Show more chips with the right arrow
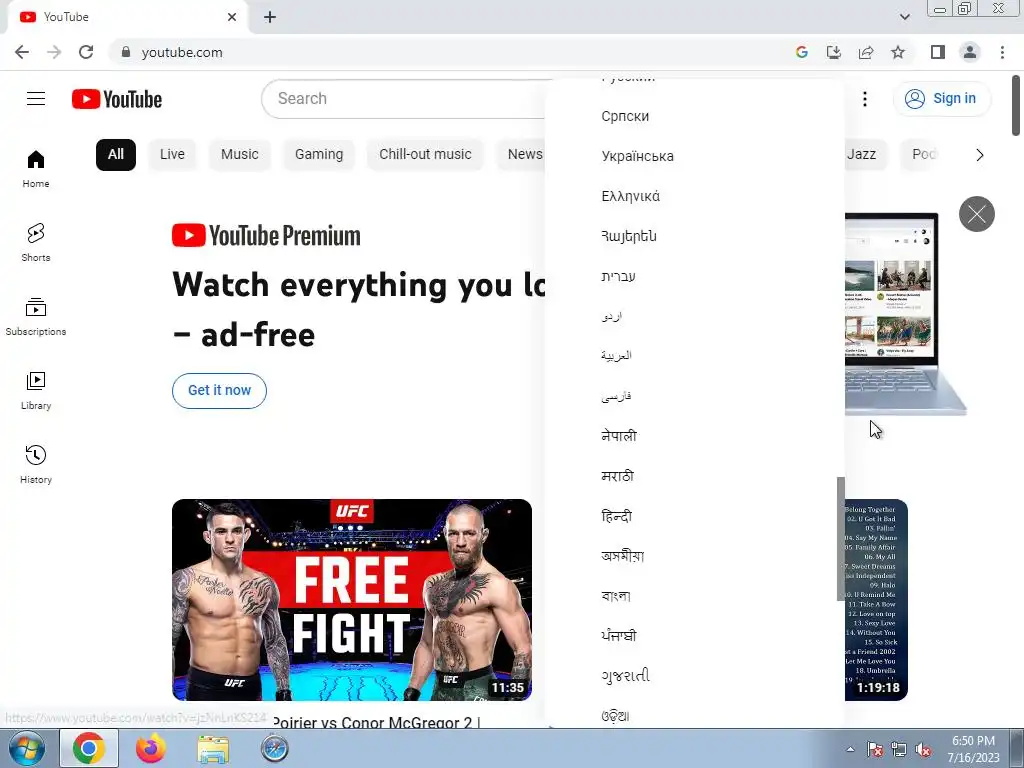This screenshot has width=1024, height=768. (x=980, y=155)
